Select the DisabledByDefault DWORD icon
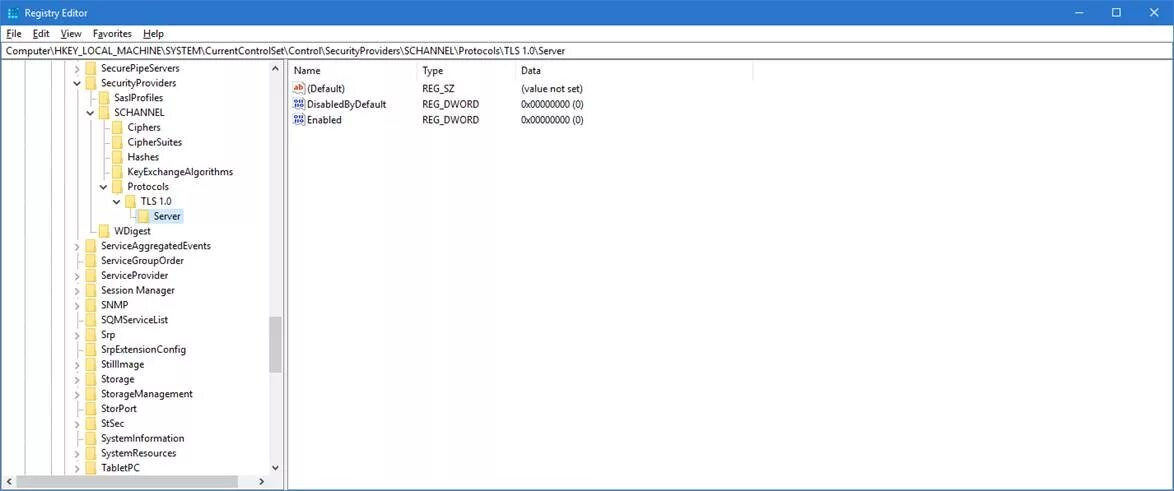Screen dimensions: 1174x491 pos(299,104)
